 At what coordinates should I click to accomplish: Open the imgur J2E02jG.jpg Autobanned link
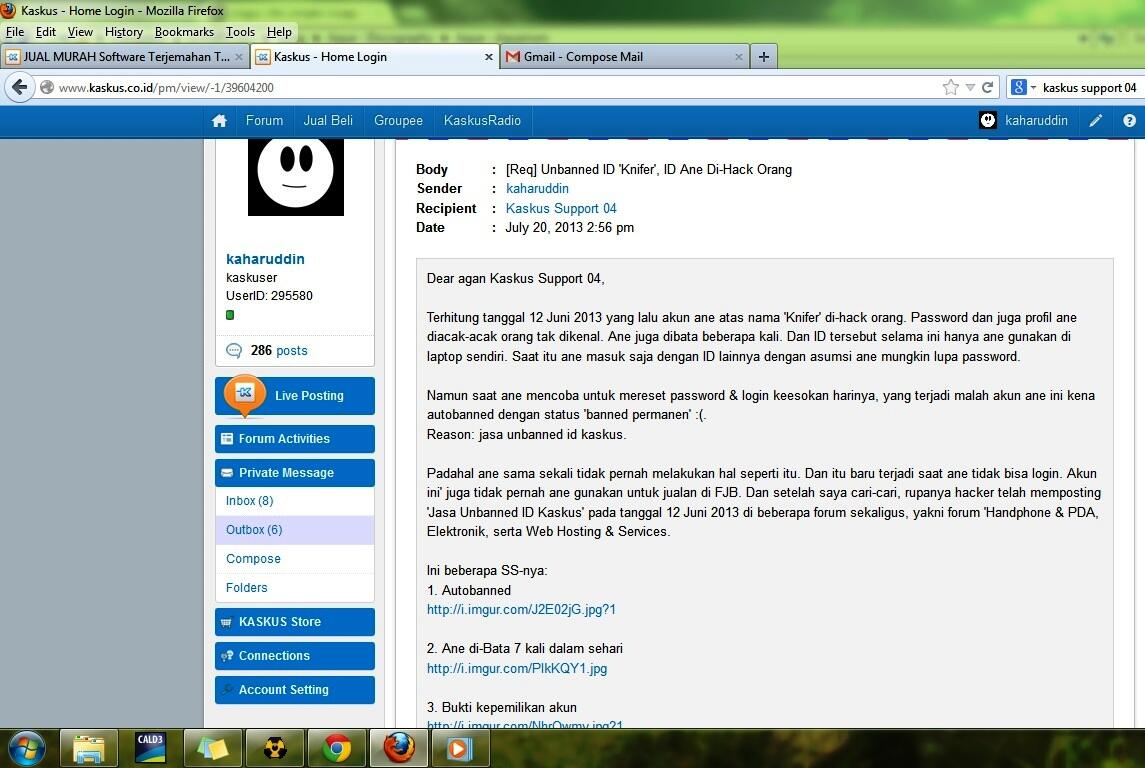coord(521,610)
